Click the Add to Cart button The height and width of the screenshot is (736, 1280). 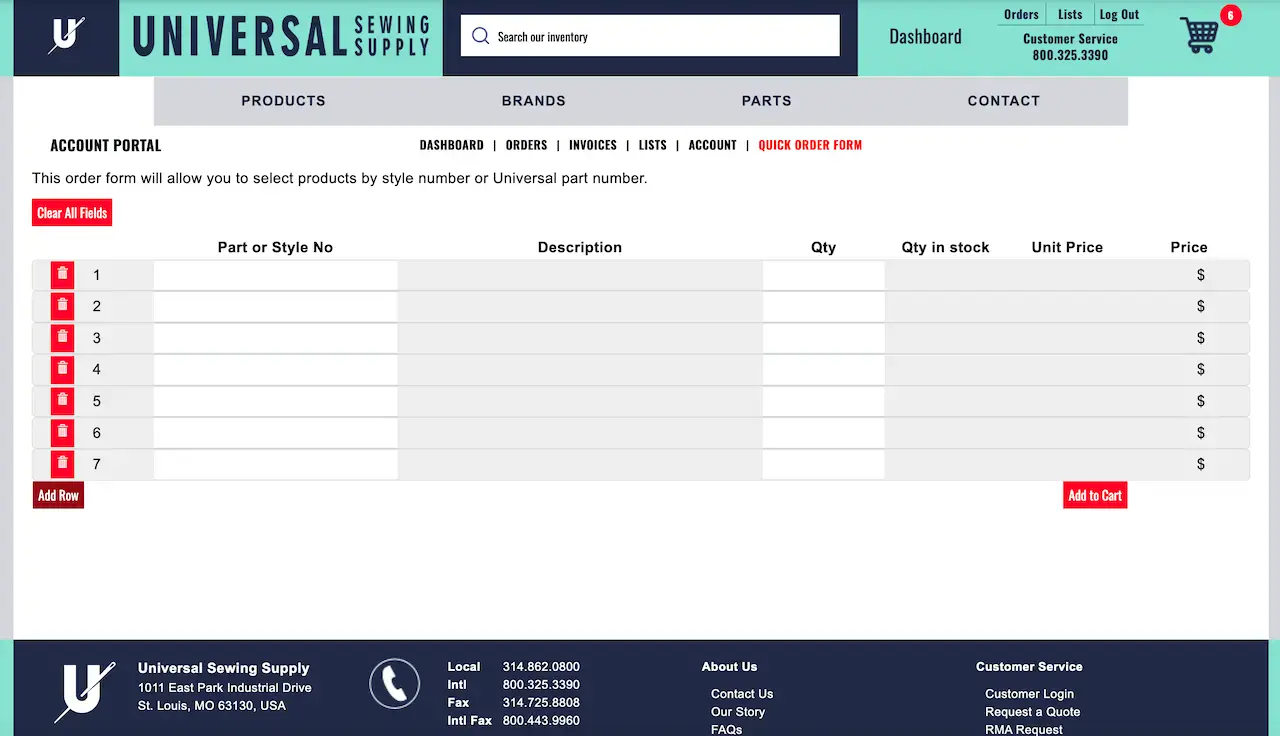[1095, 495]
